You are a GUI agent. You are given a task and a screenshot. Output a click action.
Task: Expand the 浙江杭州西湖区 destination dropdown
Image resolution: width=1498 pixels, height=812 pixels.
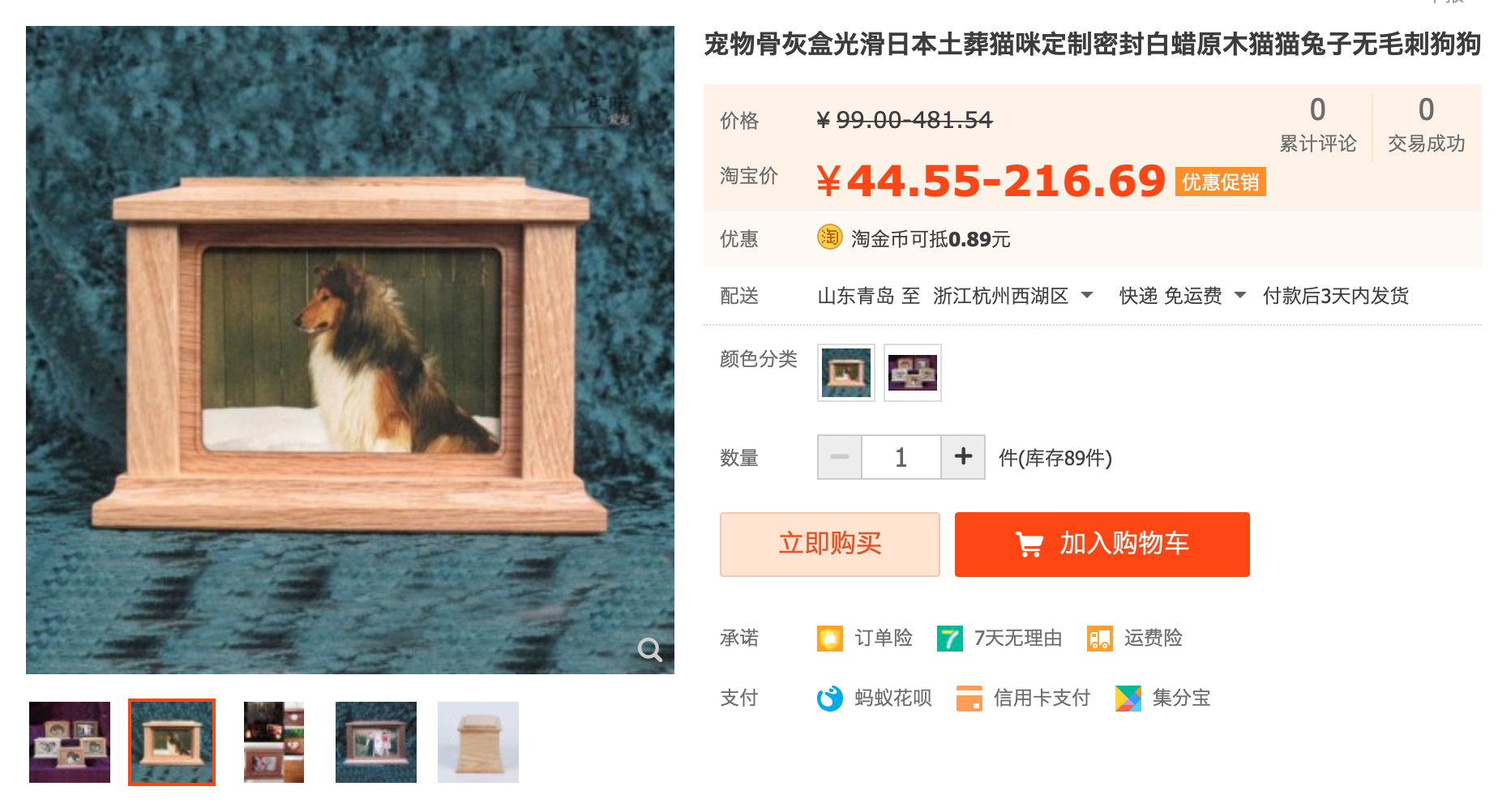click(1088, 295)
